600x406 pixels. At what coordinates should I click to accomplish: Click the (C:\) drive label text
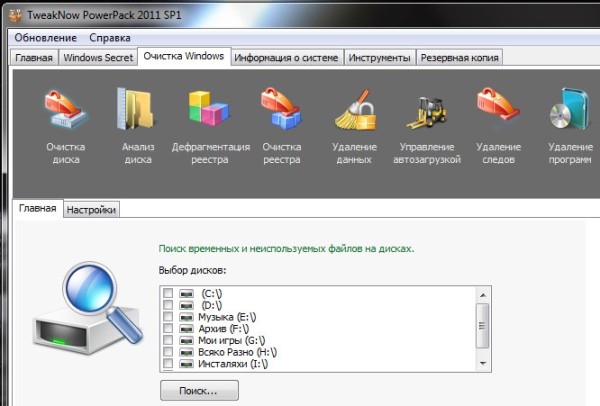[x=212, y=293]
